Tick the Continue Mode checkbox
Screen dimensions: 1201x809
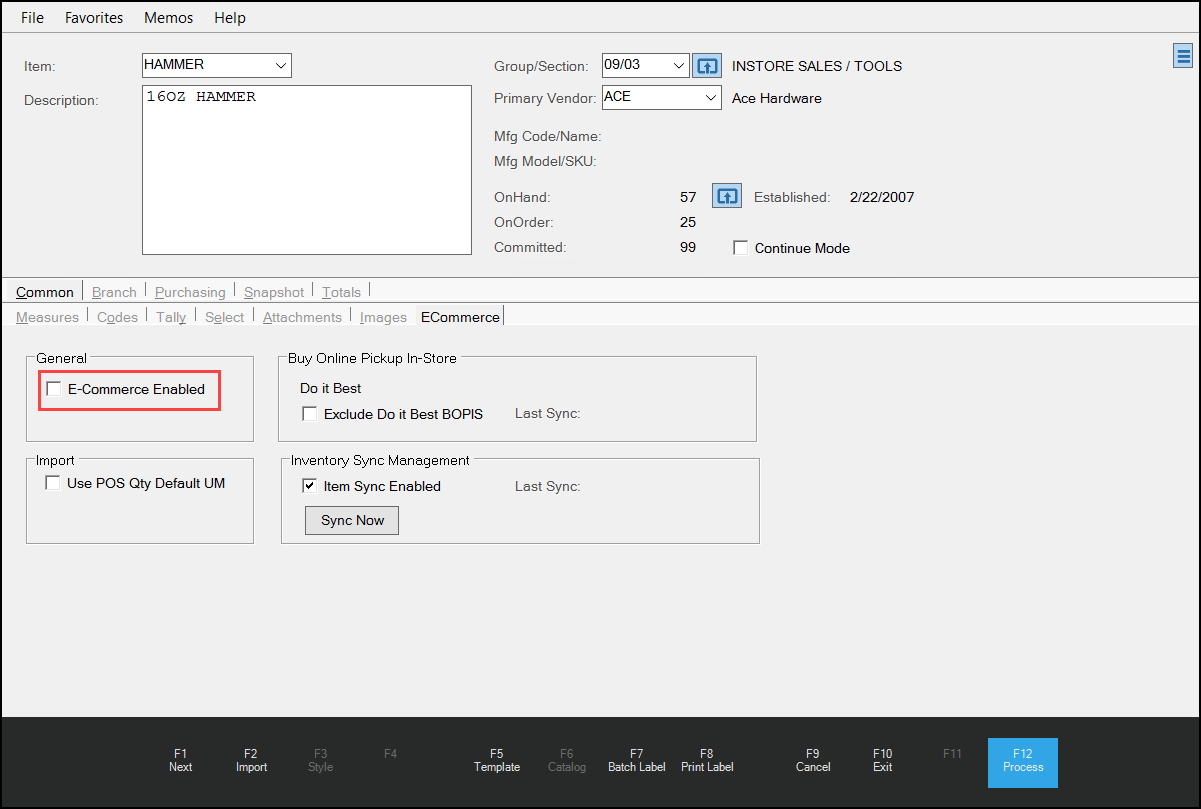741,248
